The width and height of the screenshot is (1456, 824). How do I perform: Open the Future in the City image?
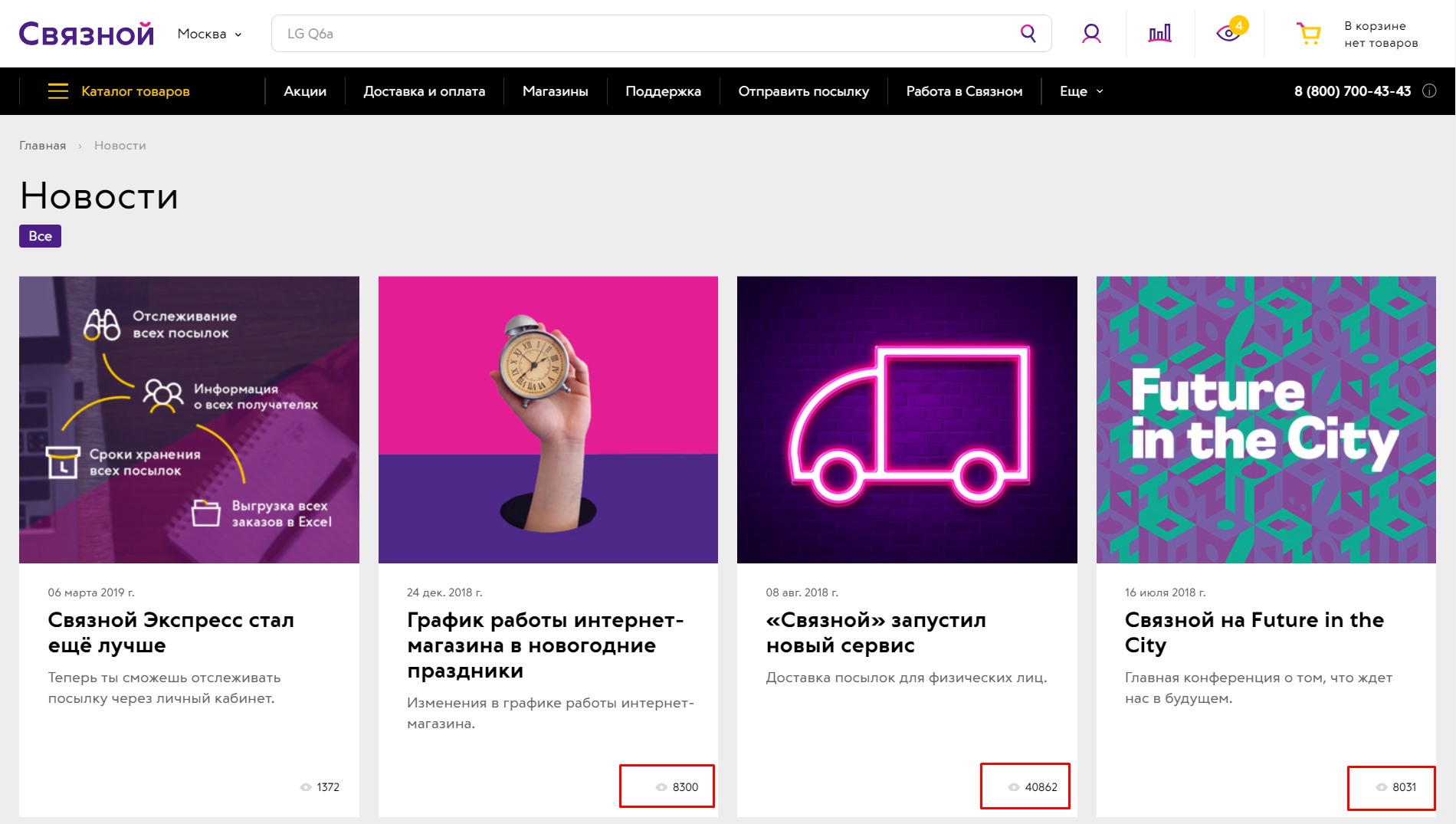1266,420
